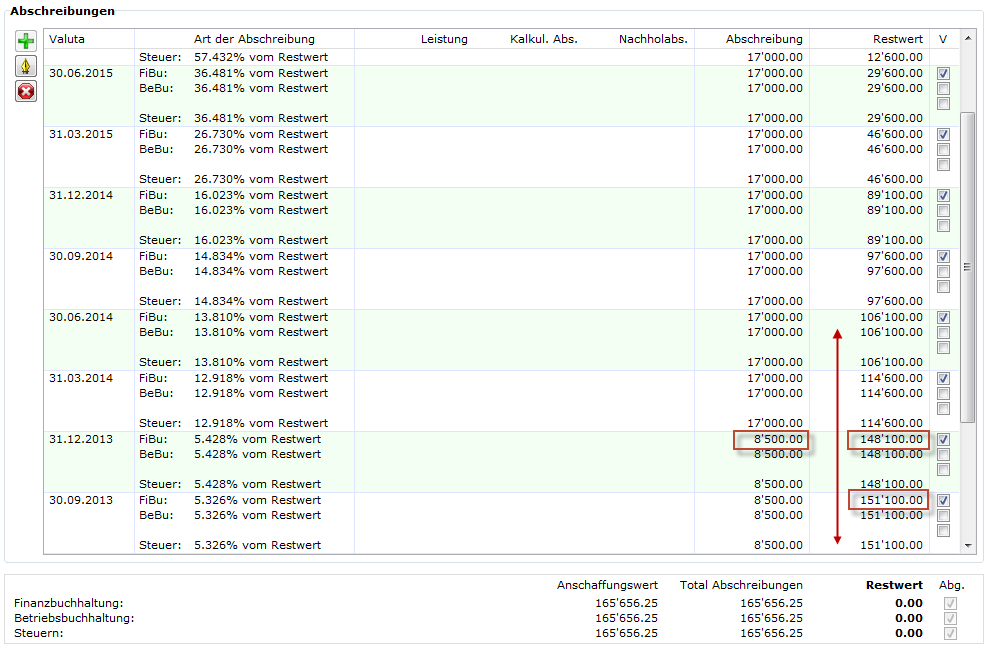Click the red delete entry icon

pos(26,92)
